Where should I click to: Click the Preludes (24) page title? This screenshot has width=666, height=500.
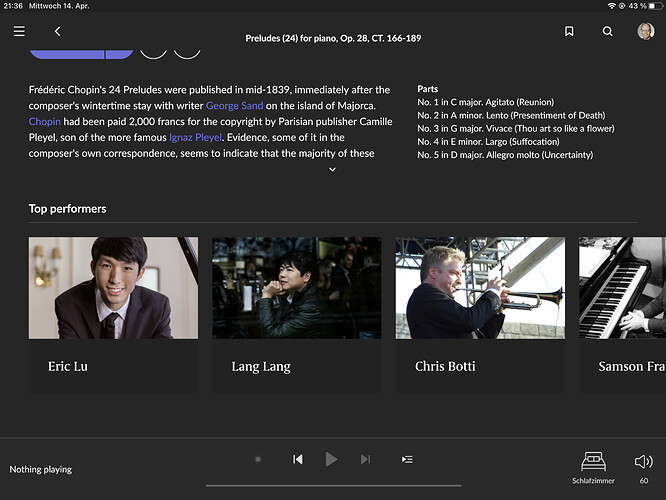(x=333, y=38)
